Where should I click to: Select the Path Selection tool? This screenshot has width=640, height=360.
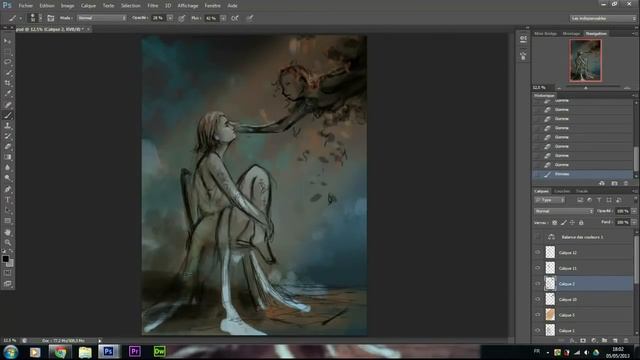pyautogui.click(x=7, y=211)
